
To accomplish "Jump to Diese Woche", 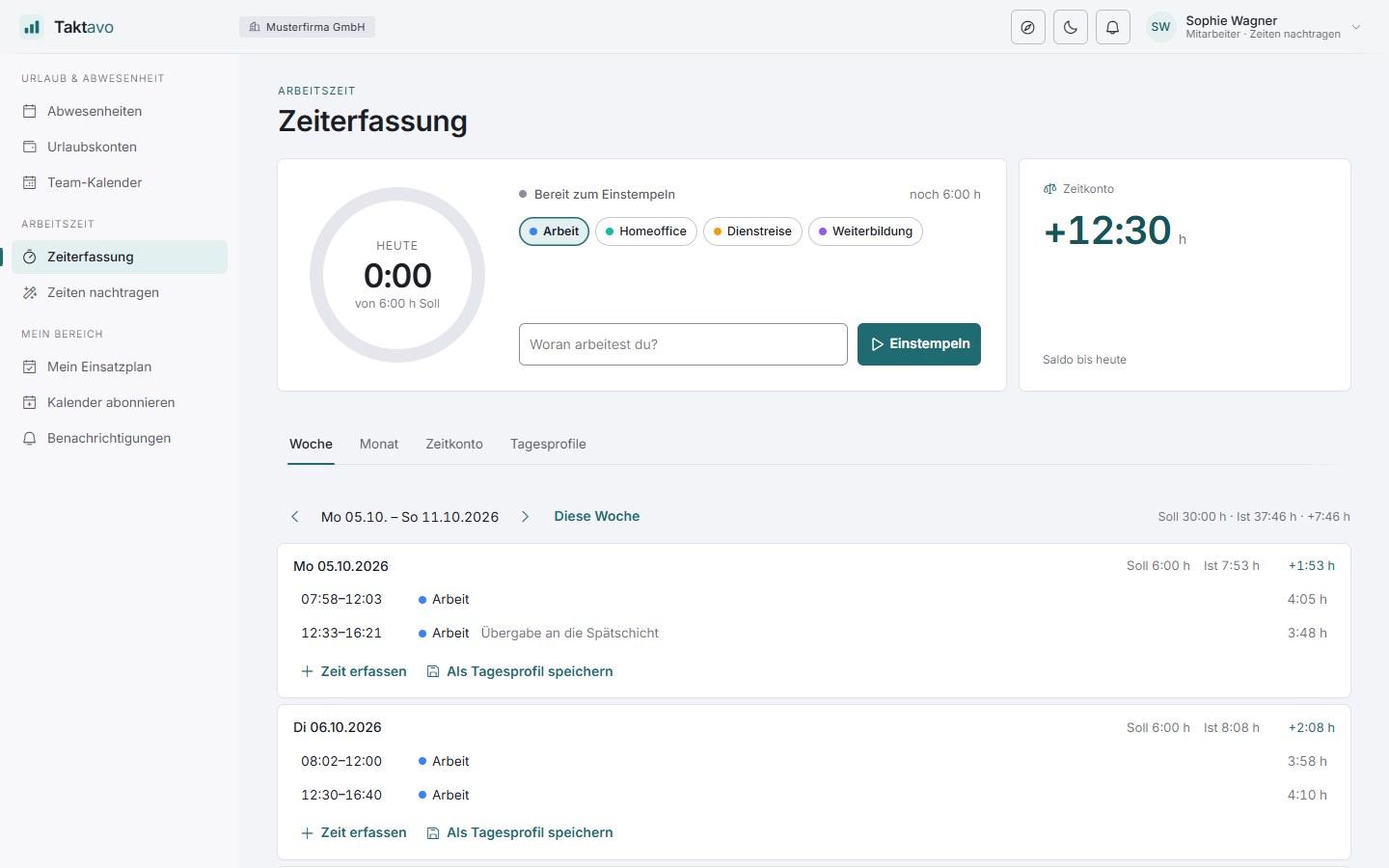I will click(597, 517).
